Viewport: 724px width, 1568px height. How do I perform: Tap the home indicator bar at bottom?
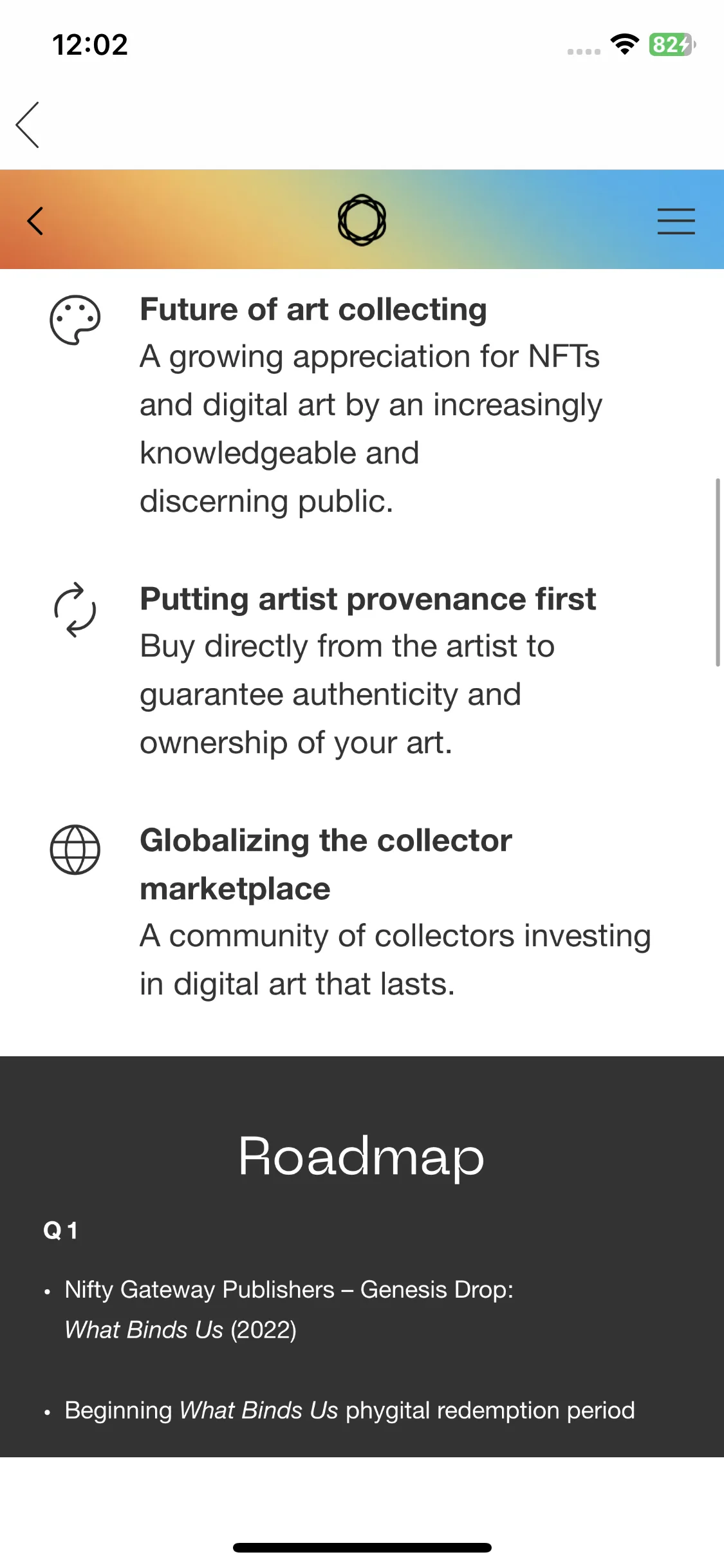pyautogui.click(x=362, y=1547)
